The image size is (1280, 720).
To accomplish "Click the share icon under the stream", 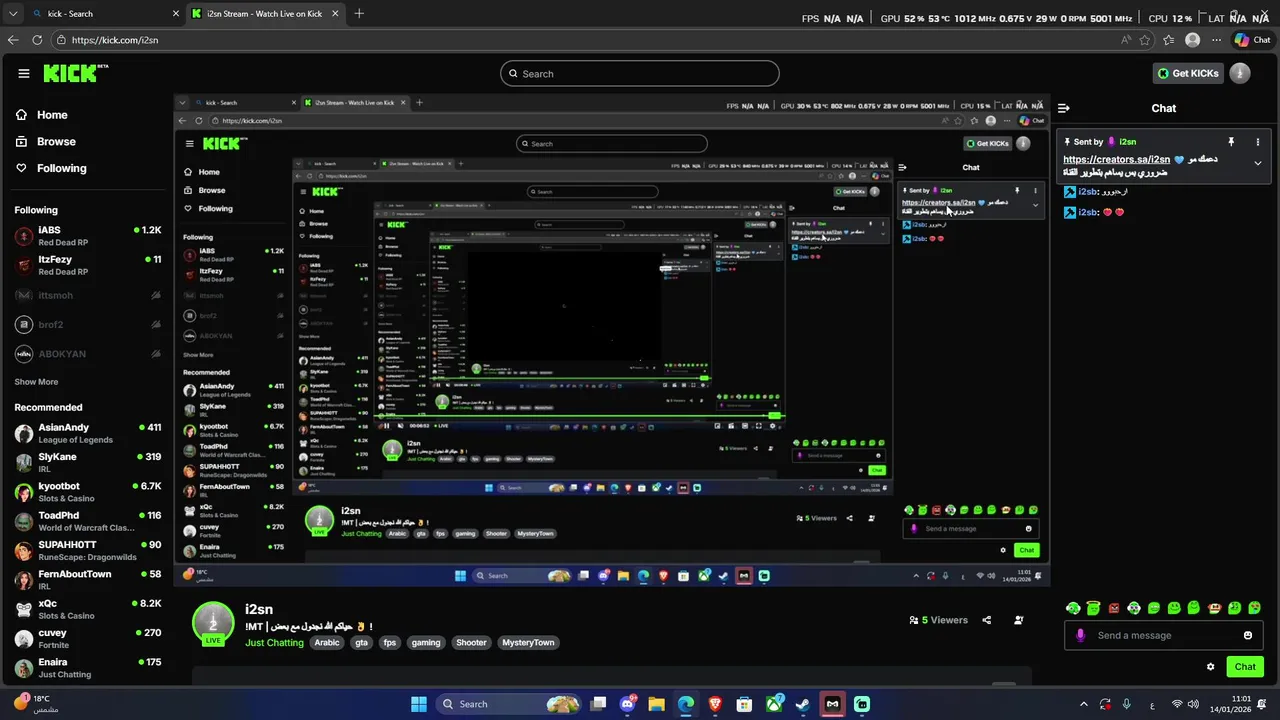I will click(986, 620).
